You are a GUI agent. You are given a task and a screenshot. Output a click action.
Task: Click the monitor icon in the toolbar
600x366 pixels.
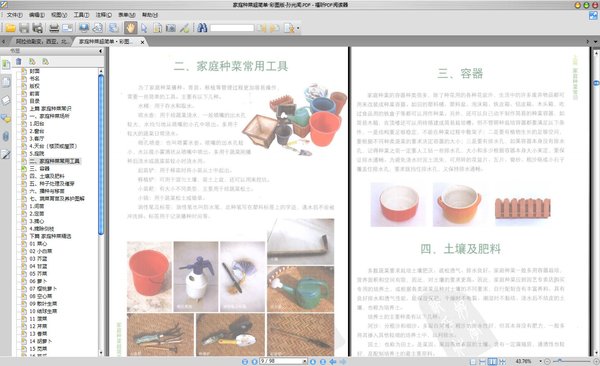pyautogui.click(x=84, y=28)
